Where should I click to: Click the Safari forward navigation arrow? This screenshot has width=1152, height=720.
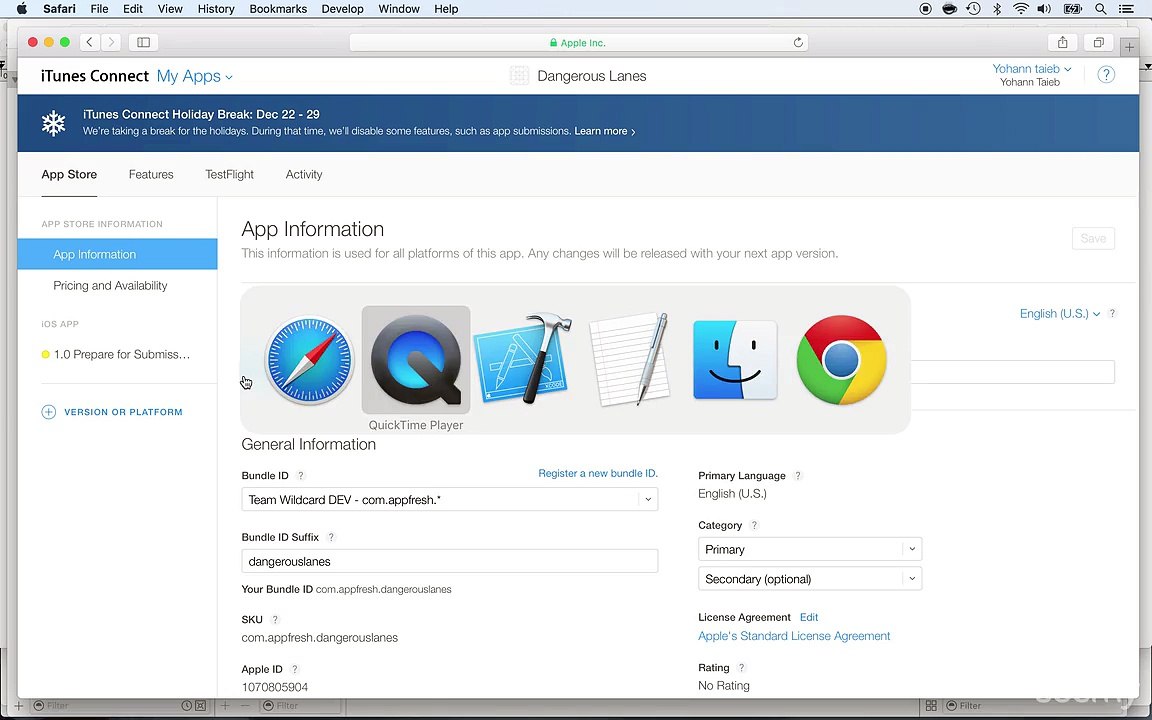111,42
